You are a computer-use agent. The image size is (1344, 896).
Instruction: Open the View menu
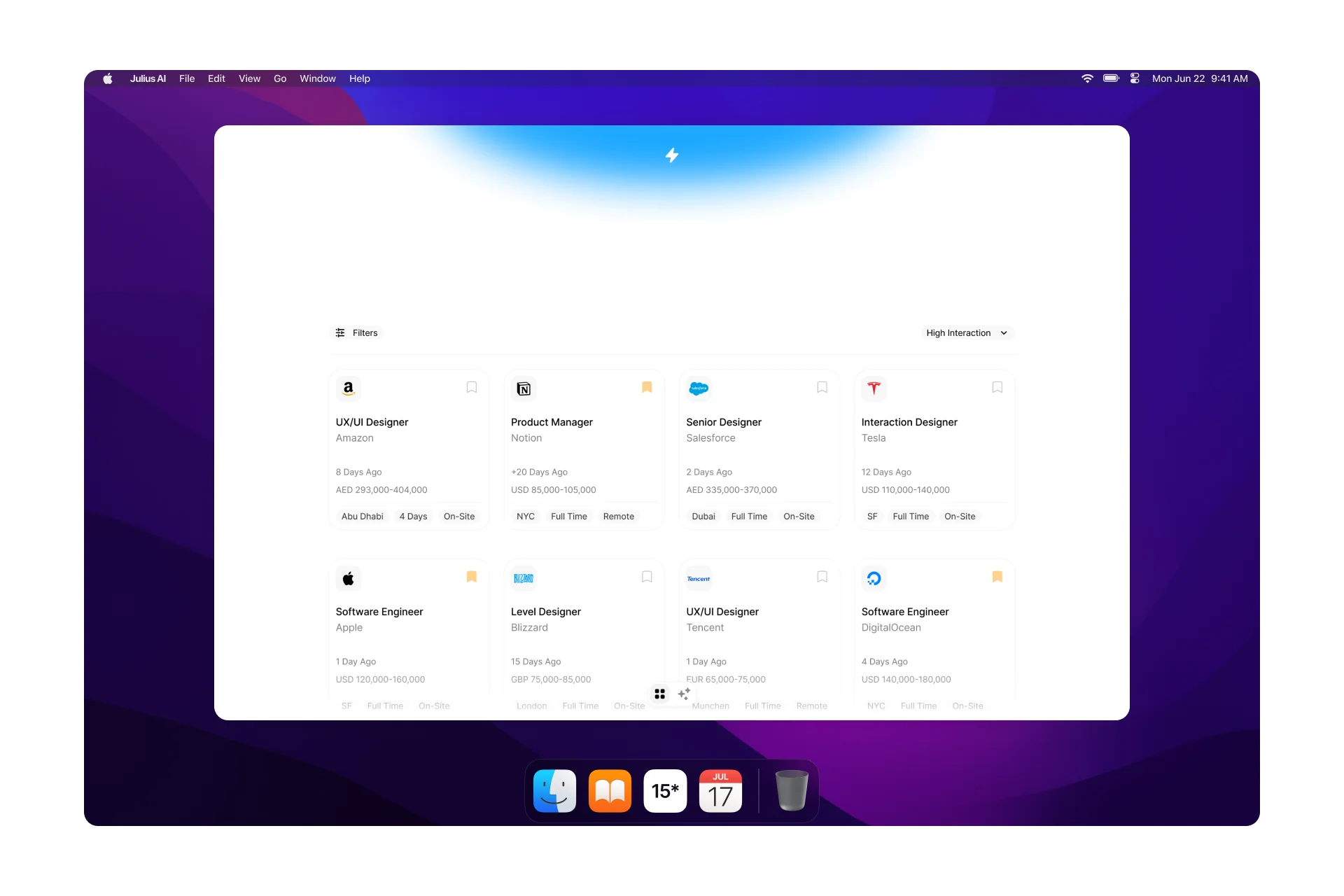click(249, 78)
